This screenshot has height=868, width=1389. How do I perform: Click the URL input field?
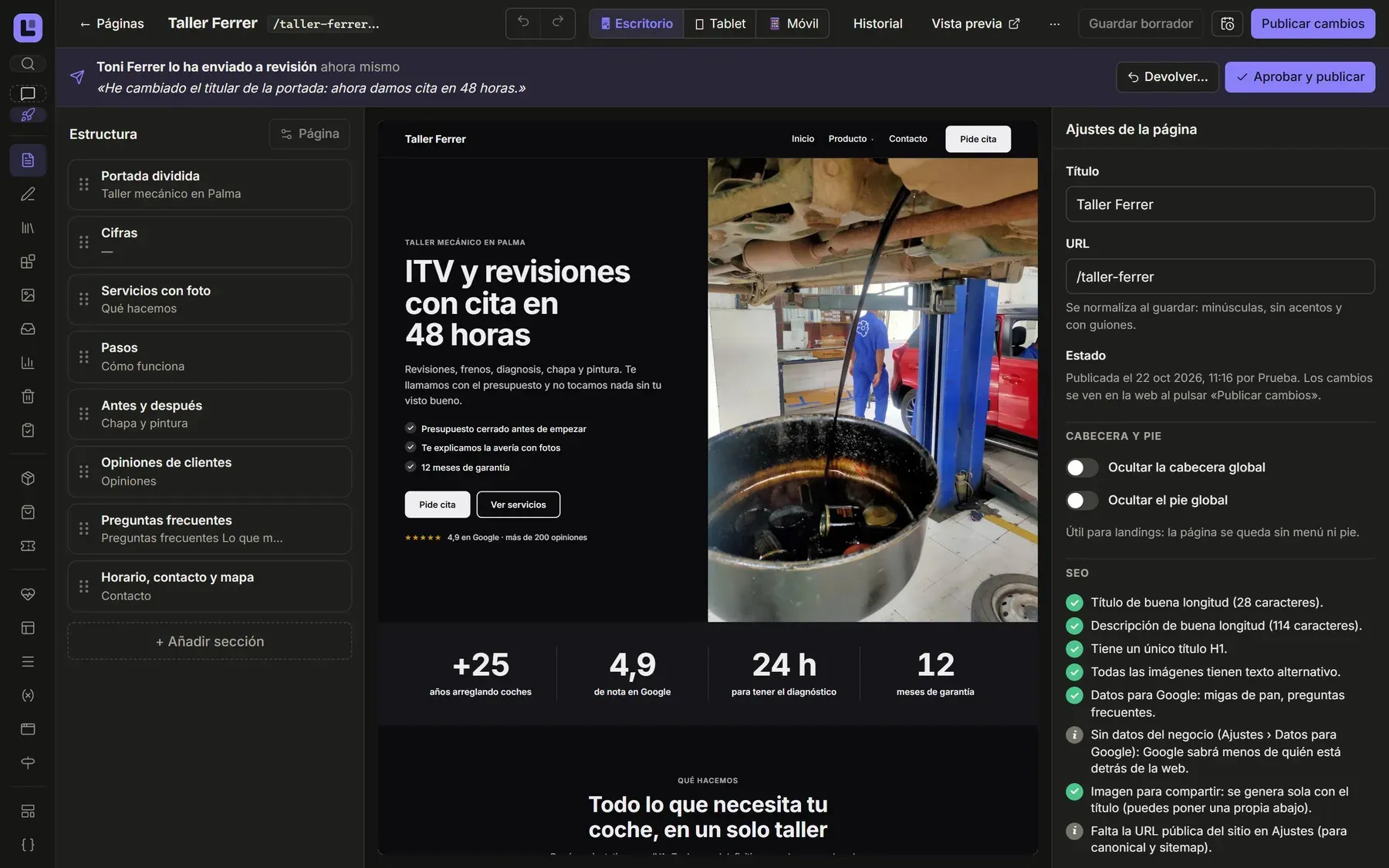coord(1220,276)
